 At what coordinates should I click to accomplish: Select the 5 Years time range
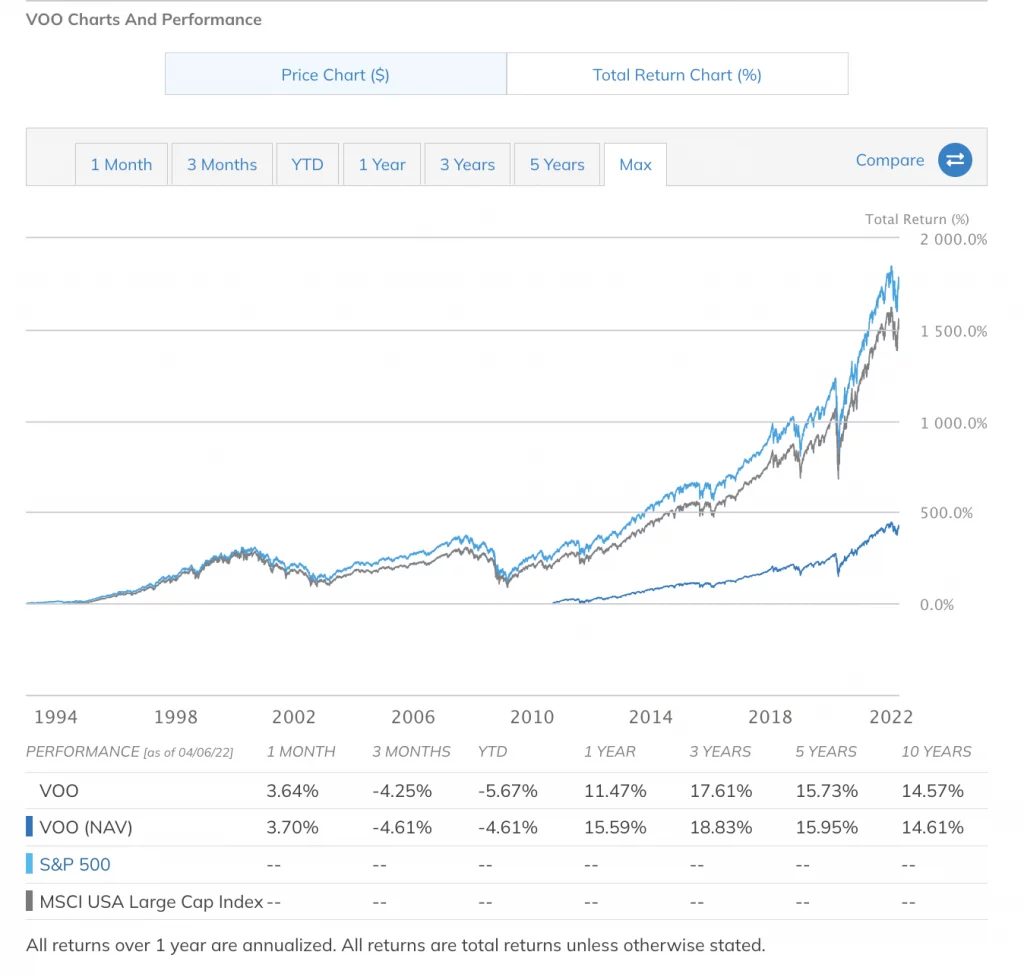pos(557,165)
